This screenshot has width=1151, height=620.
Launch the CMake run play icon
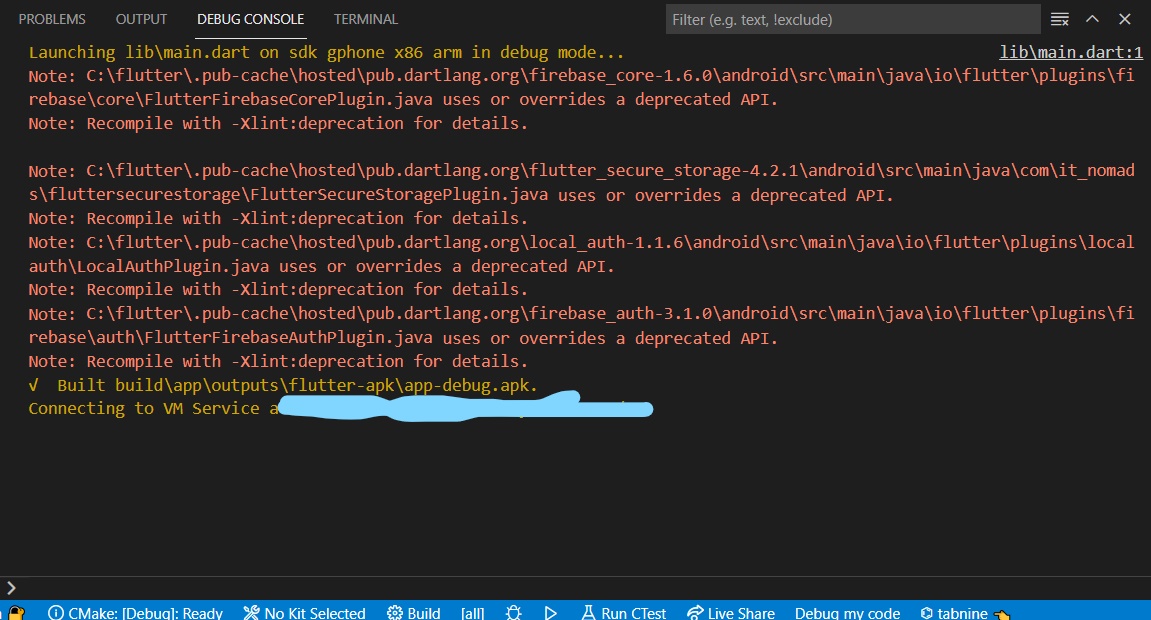point(550,612)
